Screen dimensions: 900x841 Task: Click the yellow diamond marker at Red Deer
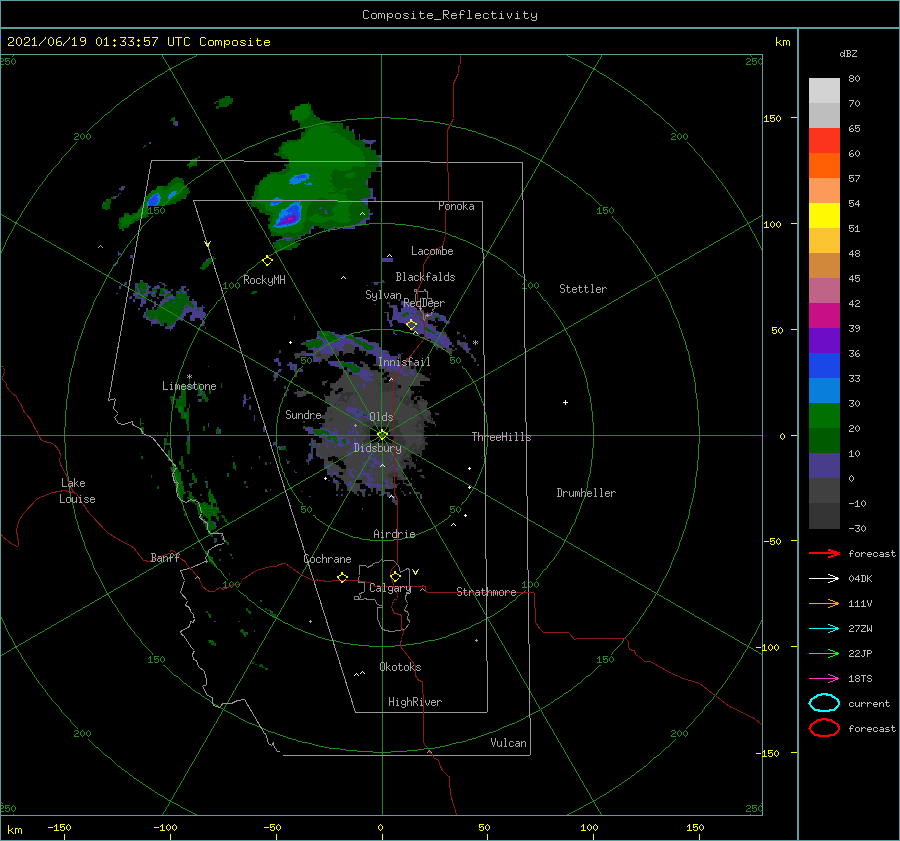pos(412,325)
